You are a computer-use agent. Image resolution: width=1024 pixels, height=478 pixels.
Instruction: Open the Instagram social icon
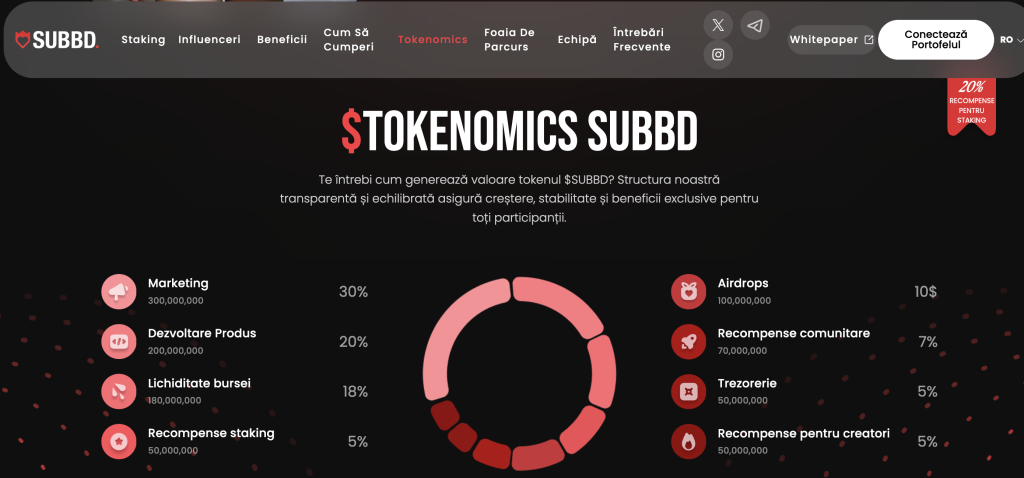click(x=718, y=55)
